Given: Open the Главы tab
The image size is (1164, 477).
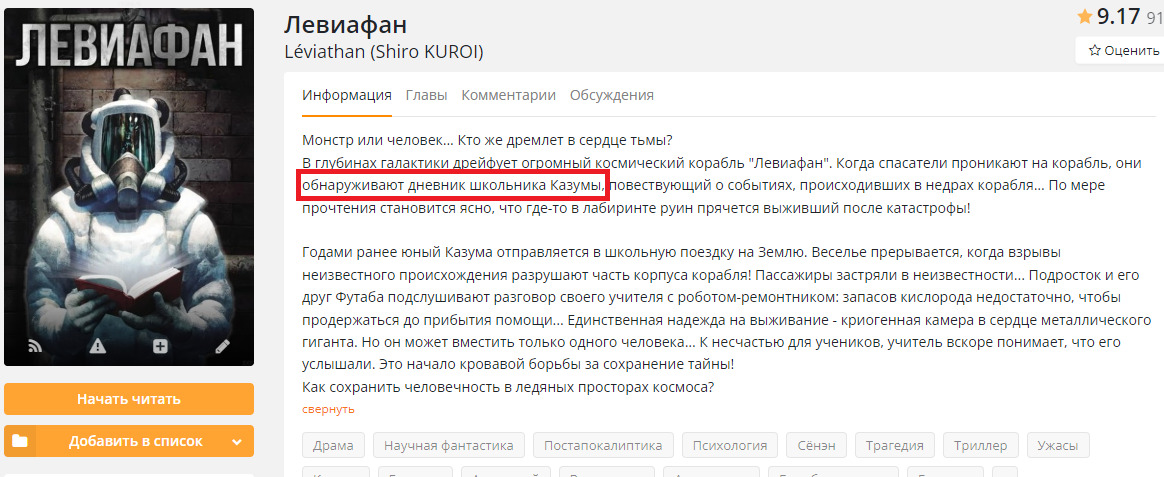Looking at the screenshot, I should (x=426, y=95).
